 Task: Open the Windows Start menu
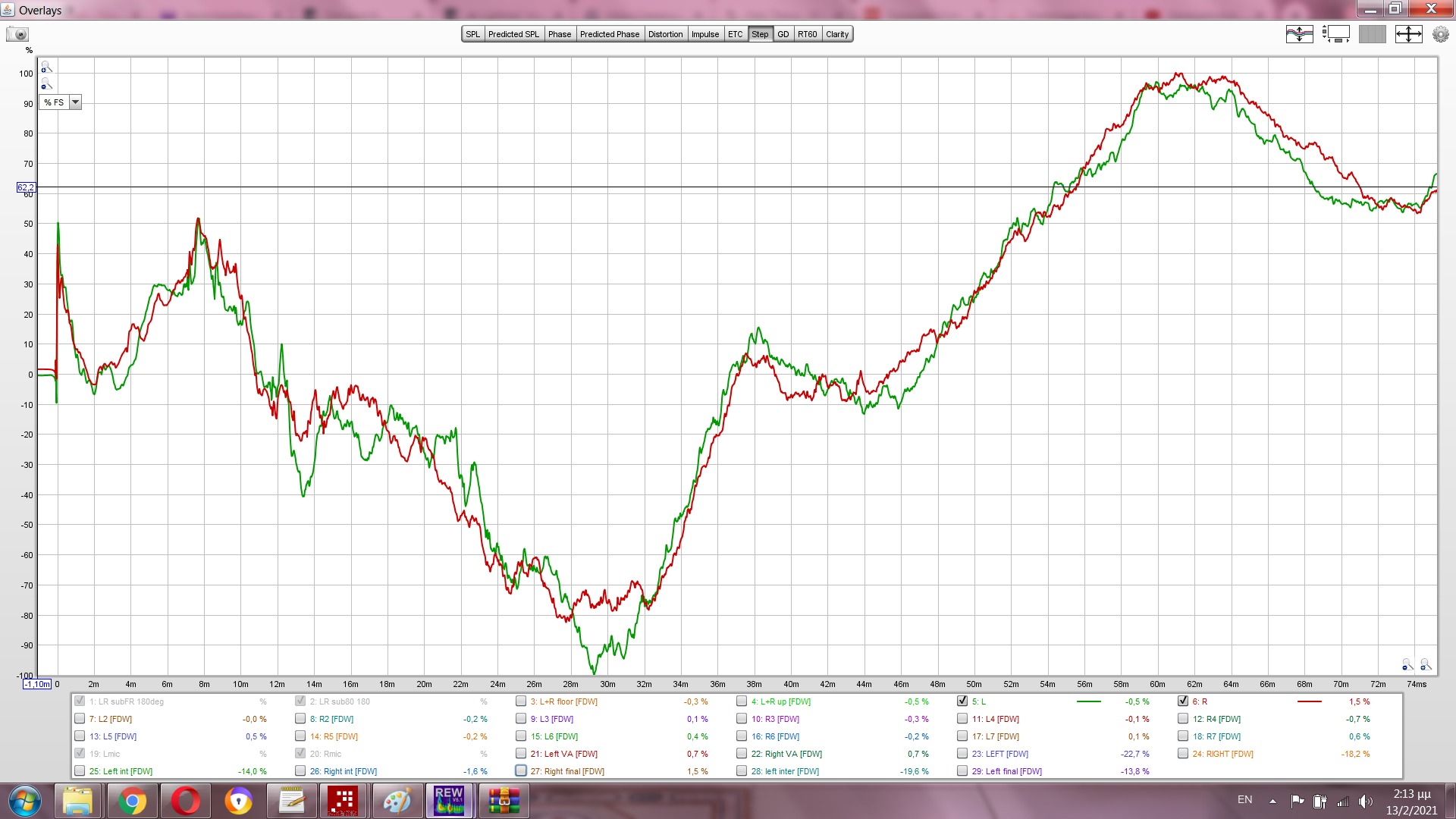pos(24,801)
